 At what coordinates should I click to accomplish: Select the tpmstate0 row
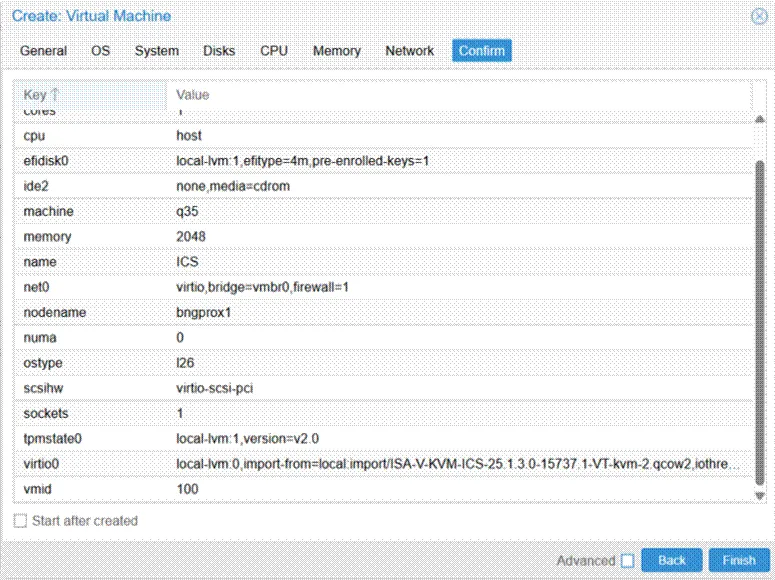click(x=383, y=439)
